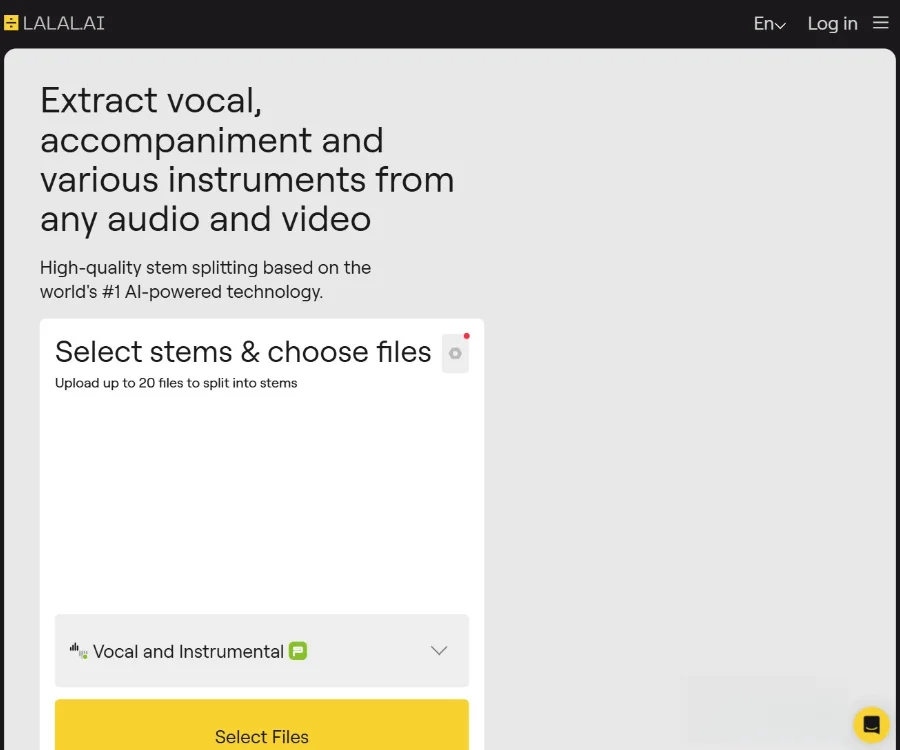Image resolution: width=900 pixels, height=750 pixels.
Task: Click the Upload up to 20 files text
Action: click(176, 382)
